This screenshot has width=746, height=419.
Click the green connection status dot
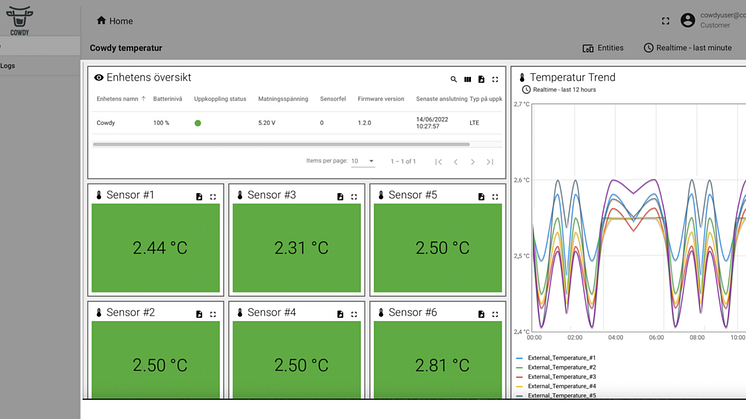[x=198, y=123]
